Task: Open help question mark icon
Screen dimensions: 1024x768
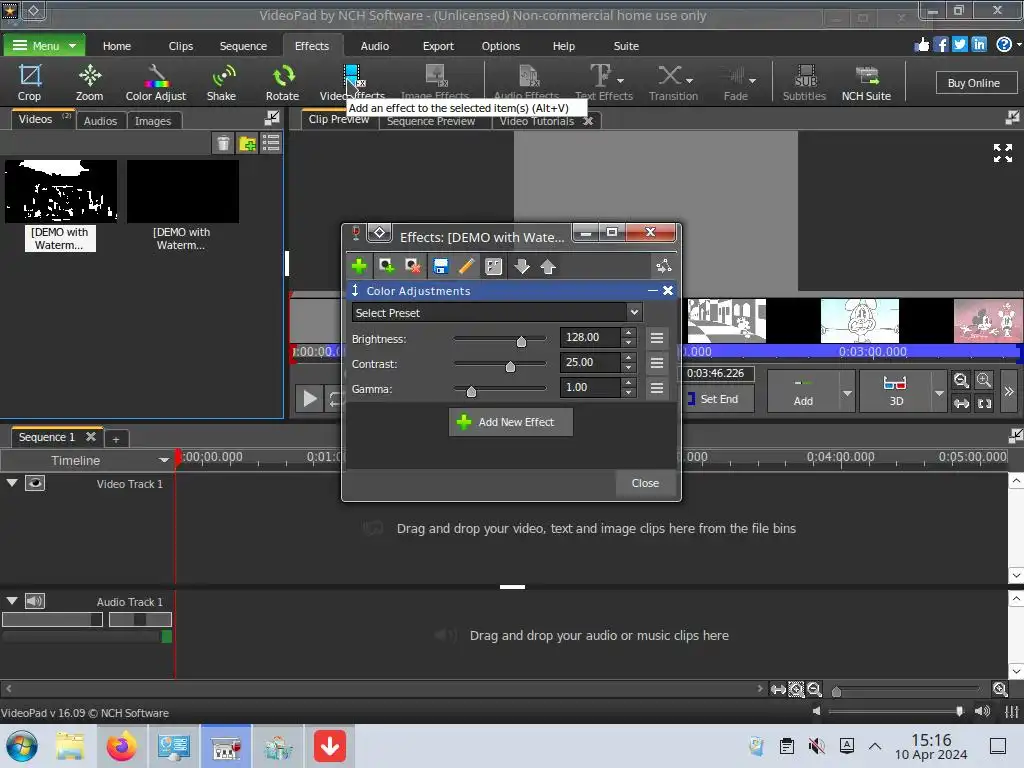Action: pyautogui.click(x=1004, y=44)
